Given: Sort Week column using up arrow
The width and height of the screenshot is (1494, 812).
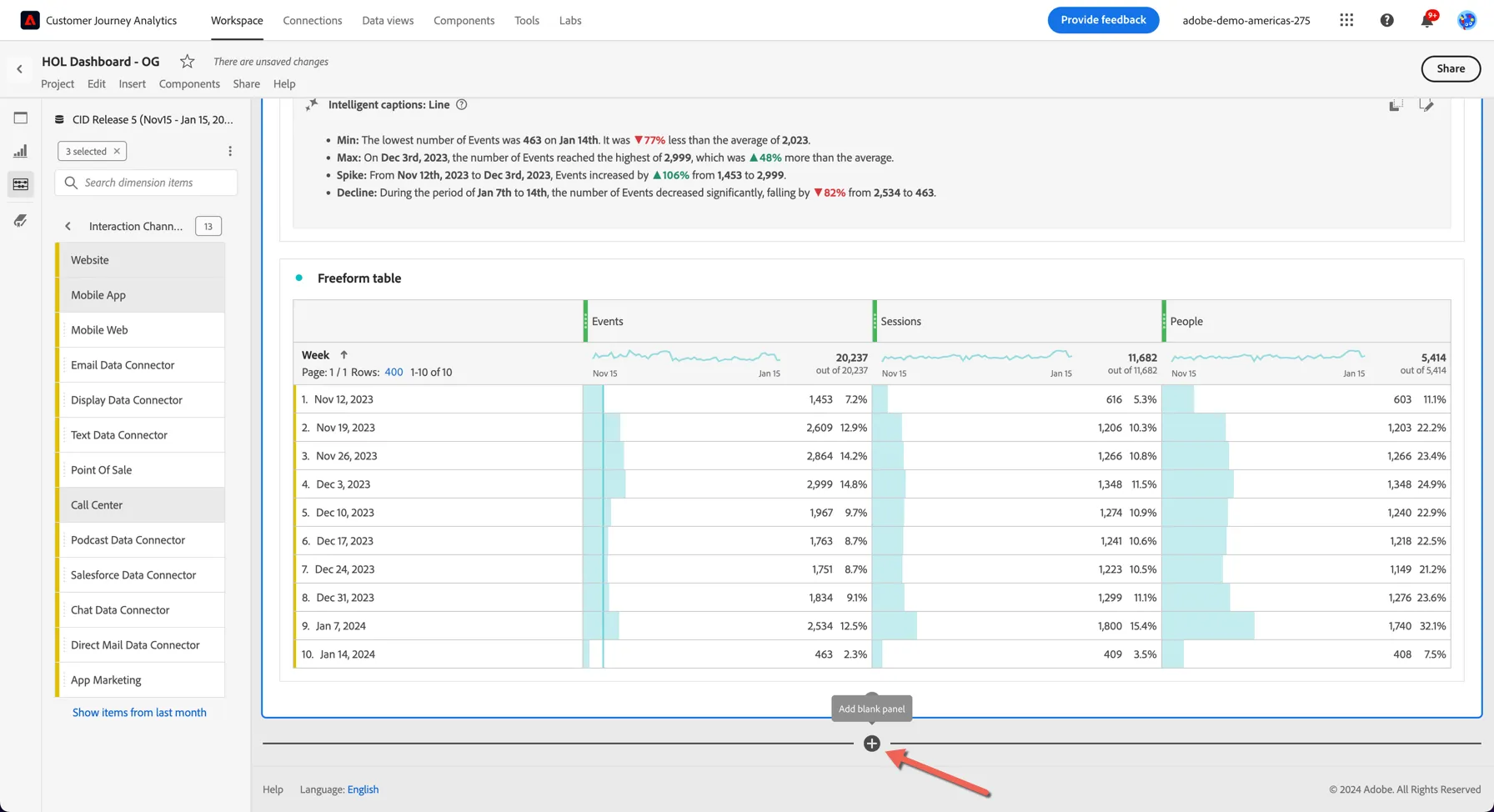Looking at the screenshot, I should (x=343, y=354).
